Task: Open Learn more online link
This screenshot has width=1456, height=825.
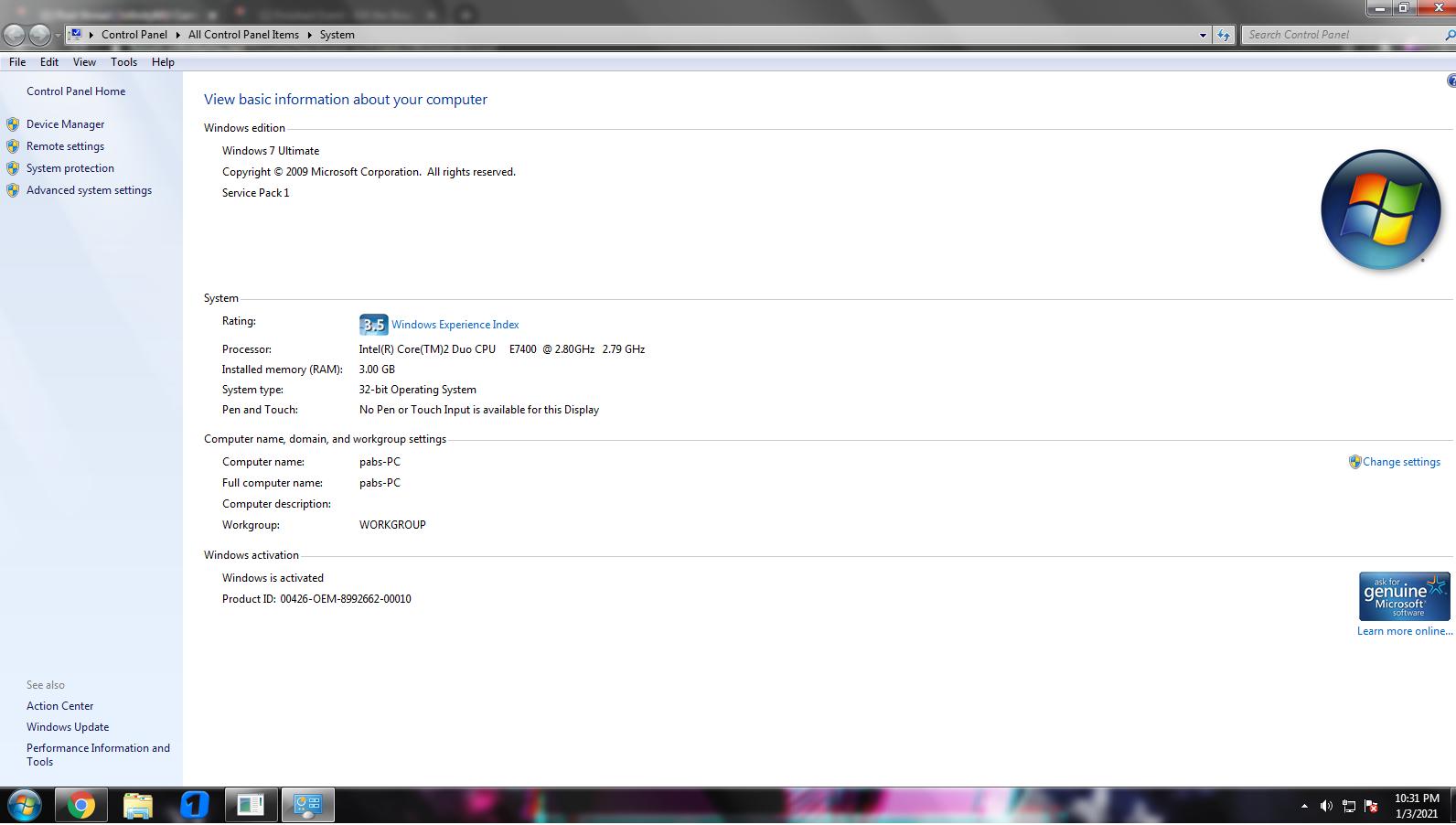Action: tap(1405, 631)
